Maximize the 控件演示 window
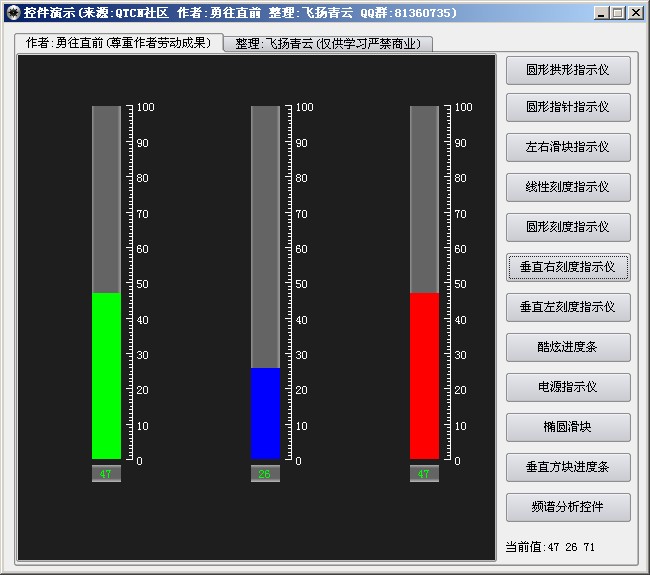The height and width of the screenshot is (575, 650). coord(618,13)
